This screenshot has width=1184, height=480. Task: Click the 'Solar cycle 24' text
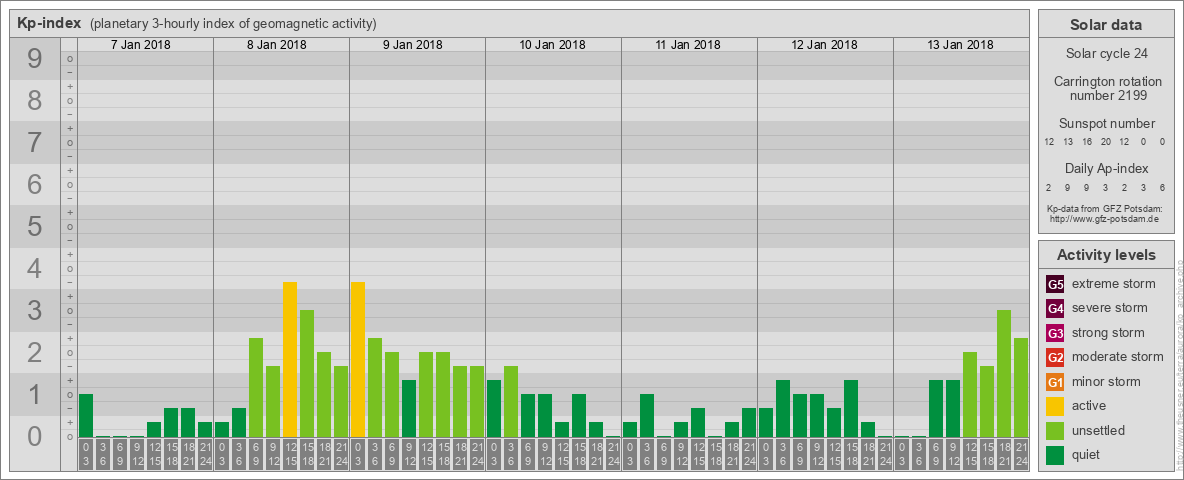click(x=1105, y=54)
